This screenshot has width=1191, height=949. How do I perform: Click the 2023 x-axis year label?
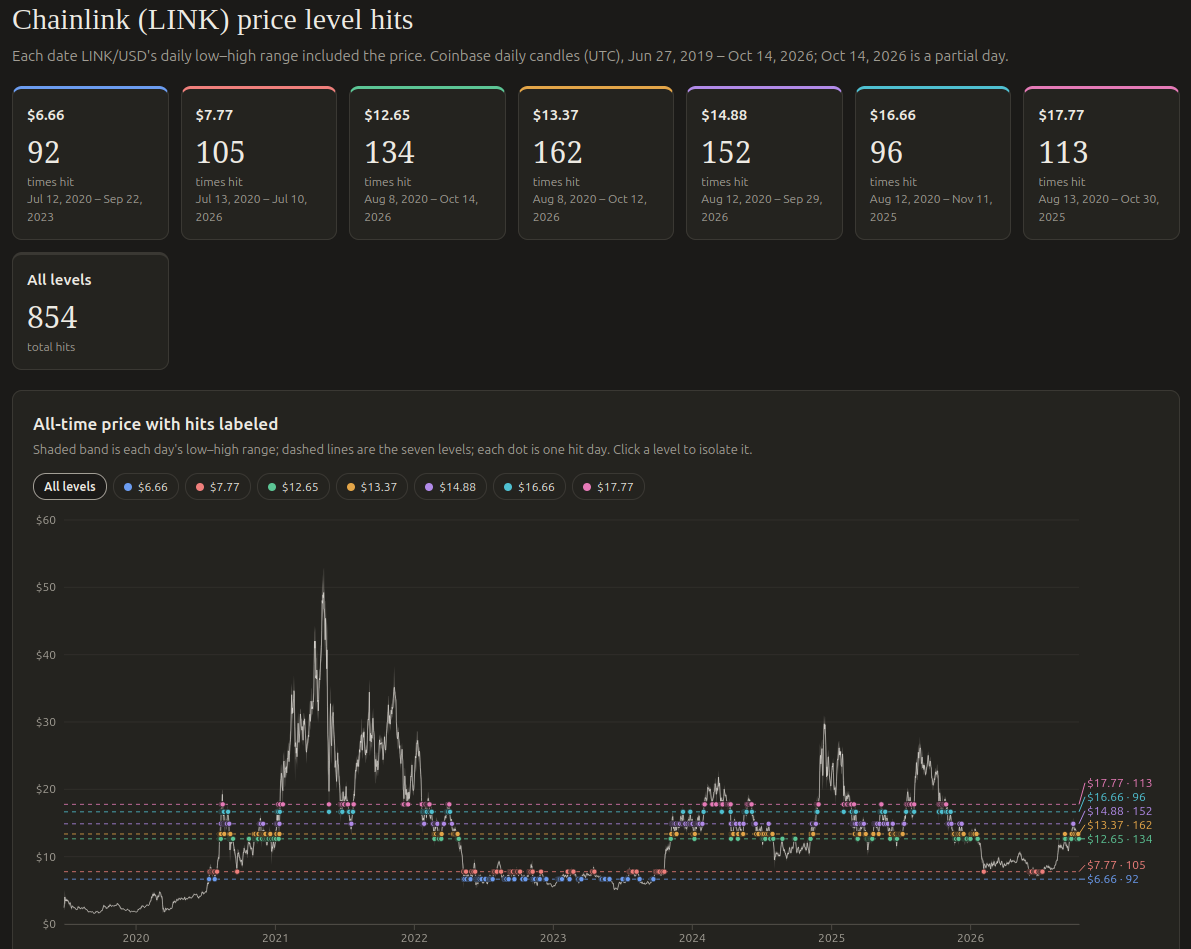(553, 938)
